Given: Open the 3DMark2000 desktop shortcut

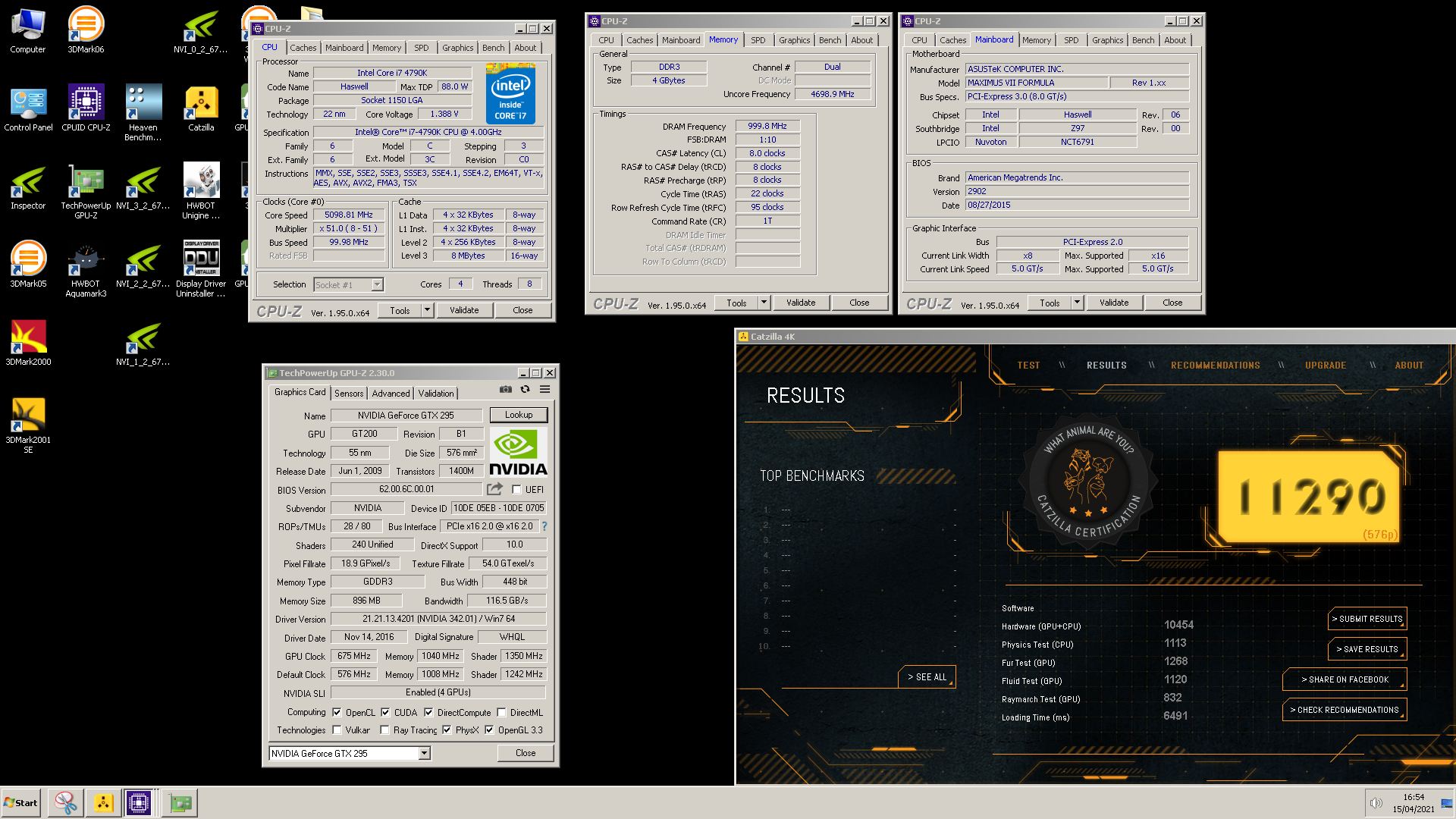Looking at the screenshot, I should [x=28, y=344].
